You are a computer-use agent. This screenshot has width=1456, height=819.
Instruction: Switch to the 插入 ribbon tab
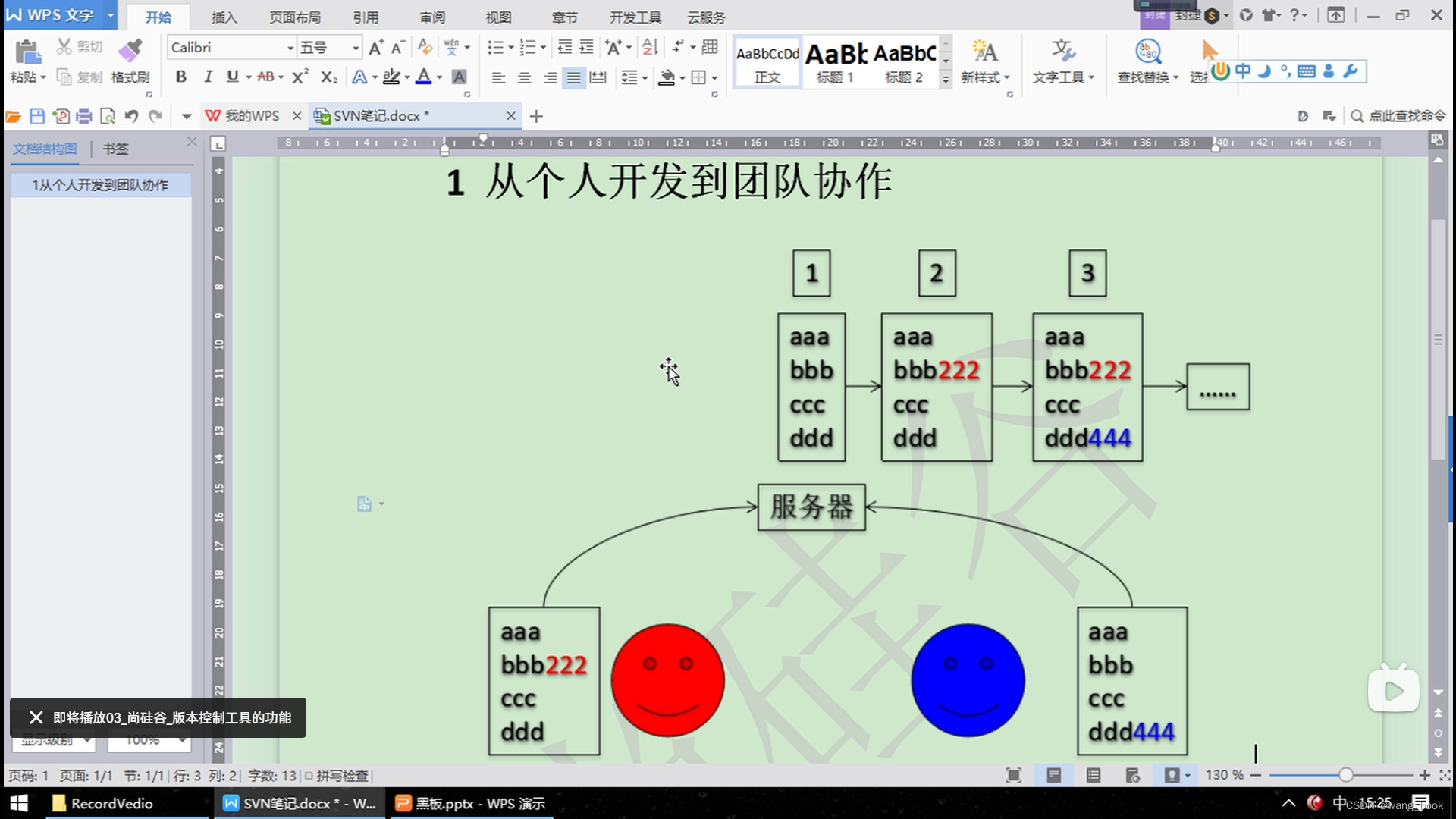pyautogui.click(x=223, y=17)
